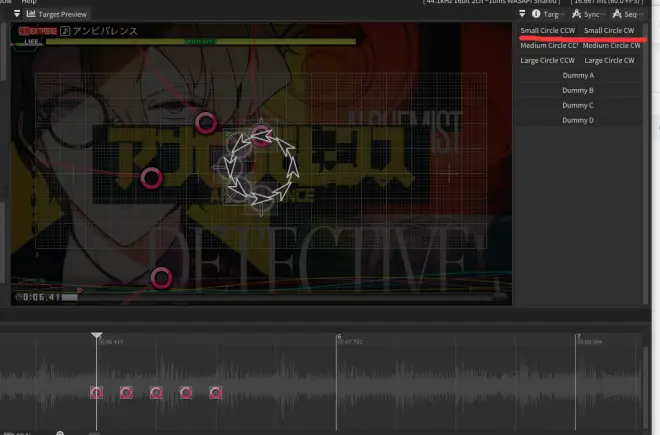Switch to the Sync… tab
660x435 pixels.
tap(588, 14)
